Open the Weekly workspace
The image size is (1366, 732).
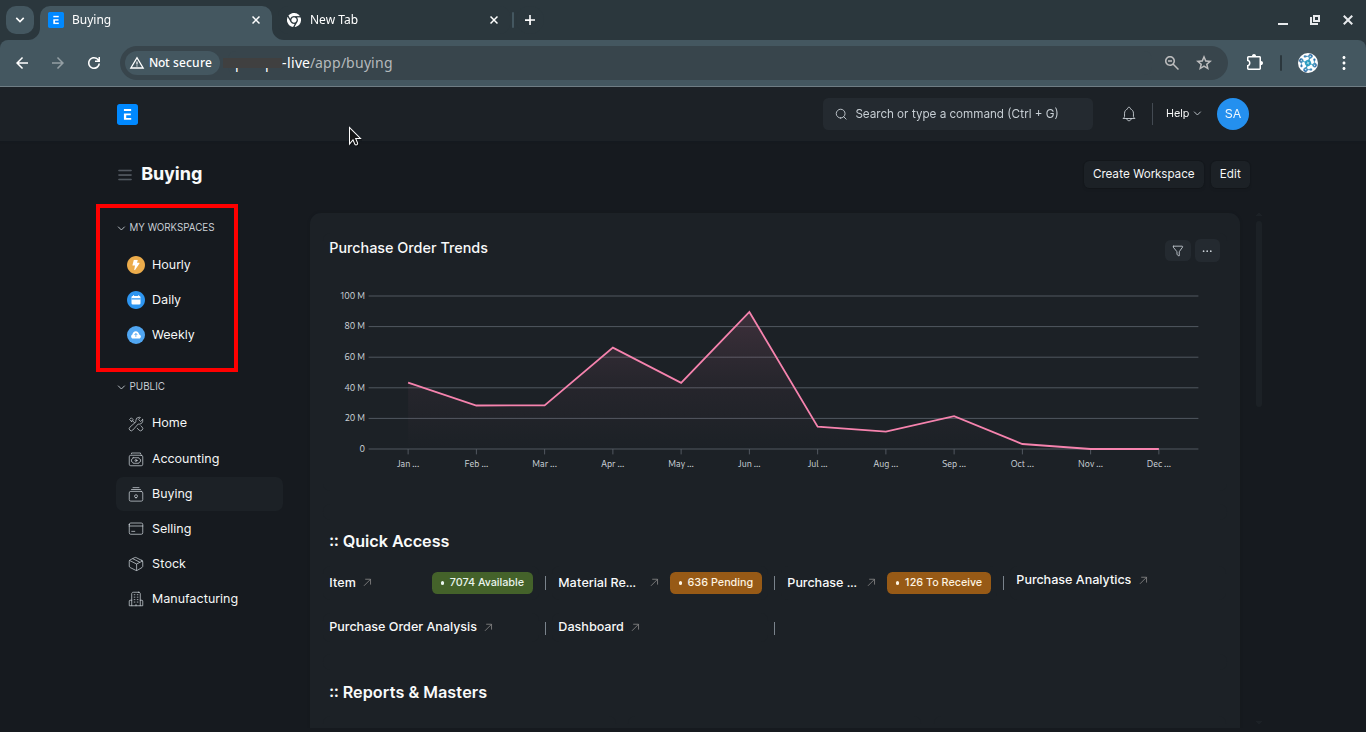(173, 335)
